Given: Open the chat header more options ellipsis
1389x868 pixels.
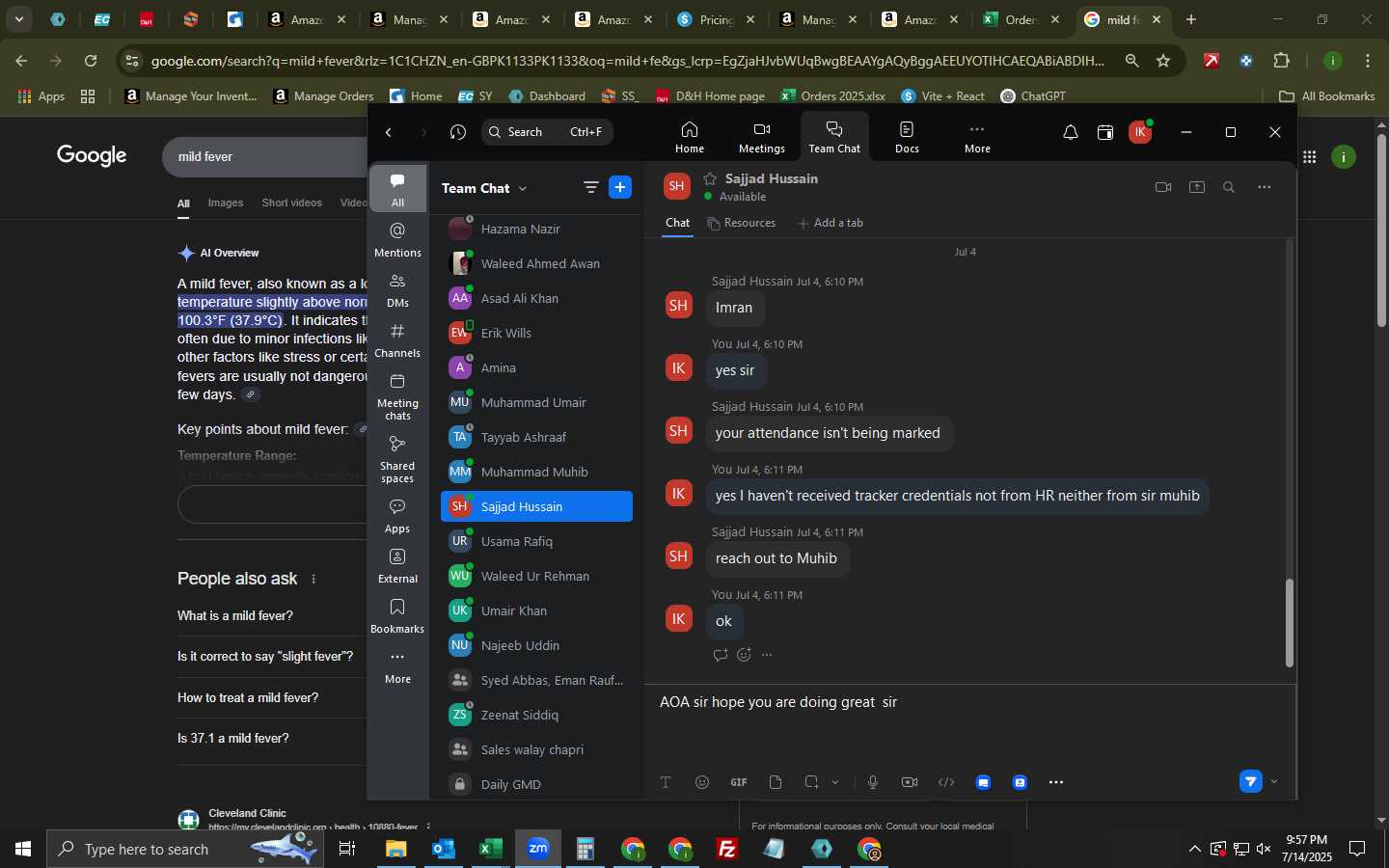Looking at the screenshot, I should (x=1265, y=187).
